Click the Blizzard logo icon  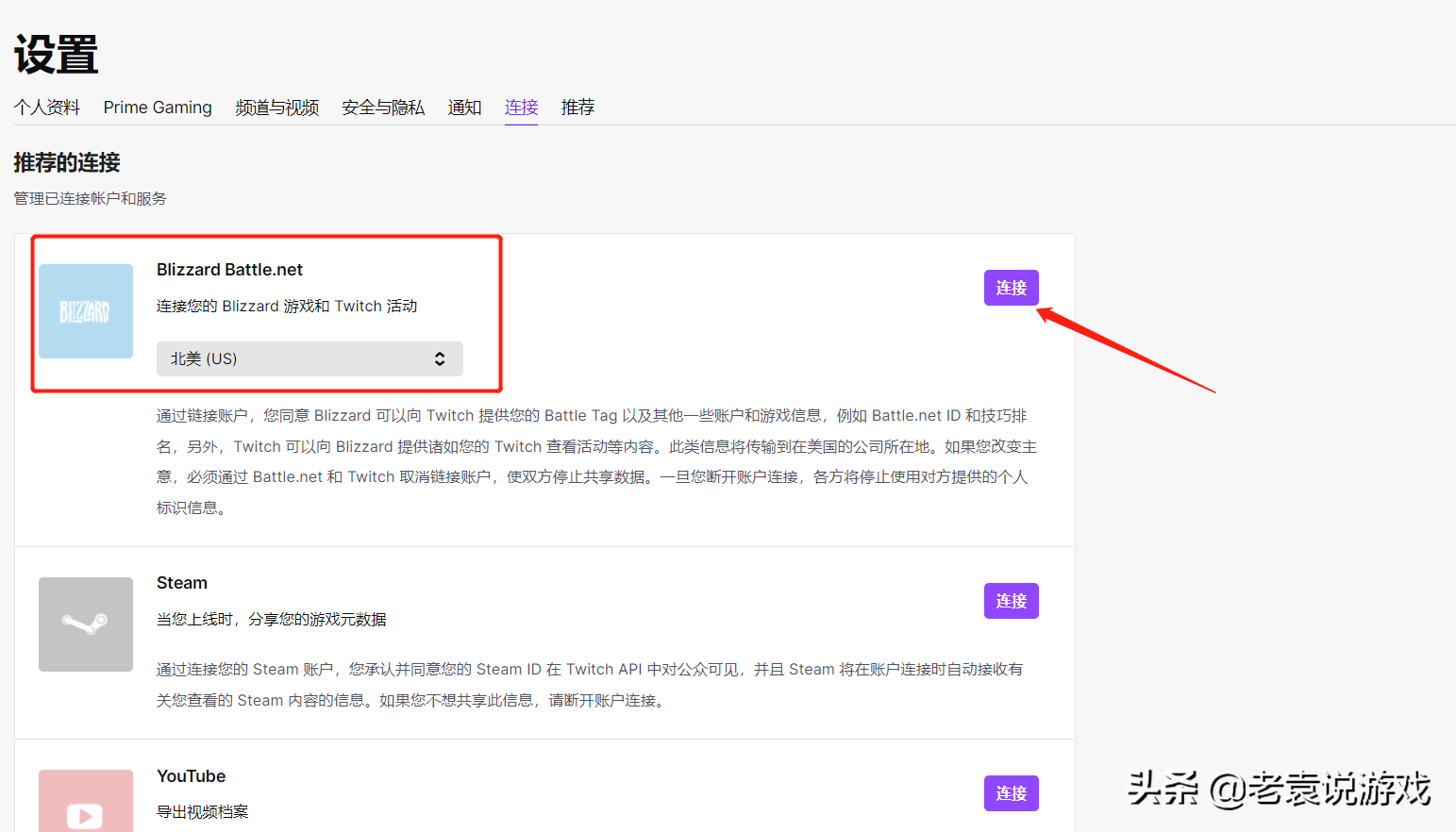tap(86, 311)
